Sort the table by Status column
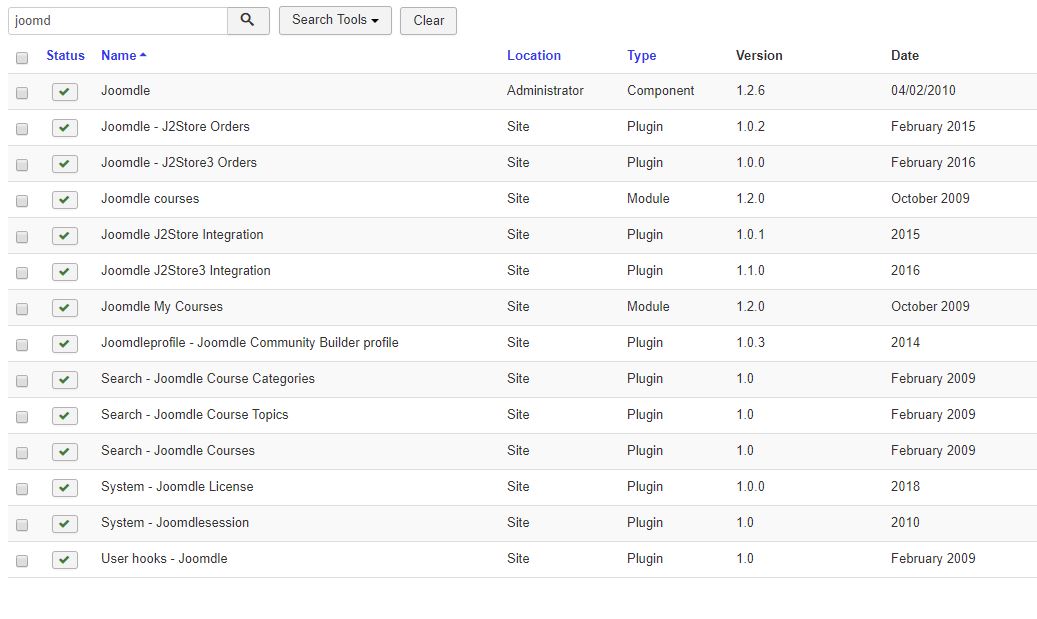 click(65, 56)
